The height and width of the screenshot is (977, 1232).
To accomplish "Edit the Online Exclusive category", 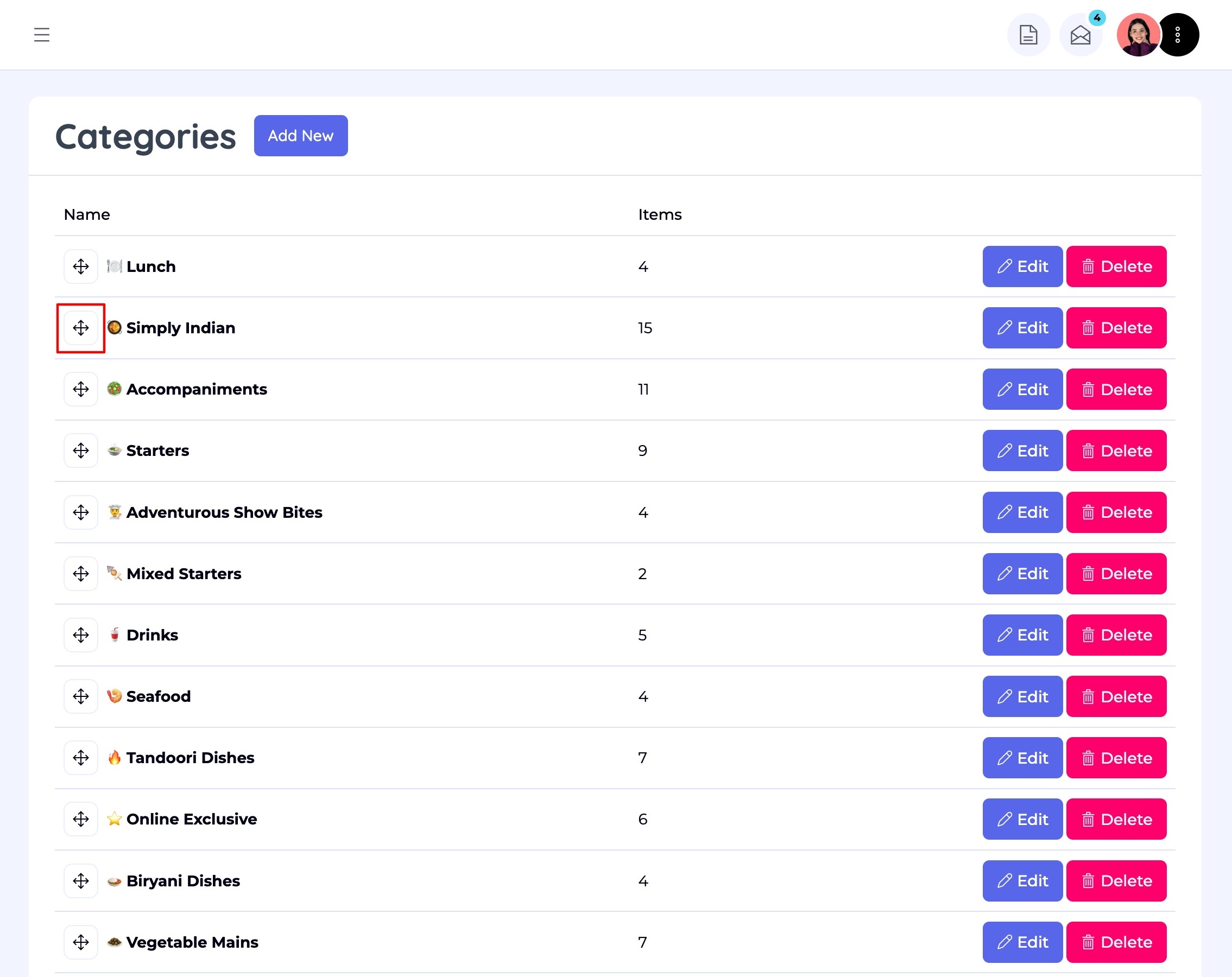I will point(1022,819).
